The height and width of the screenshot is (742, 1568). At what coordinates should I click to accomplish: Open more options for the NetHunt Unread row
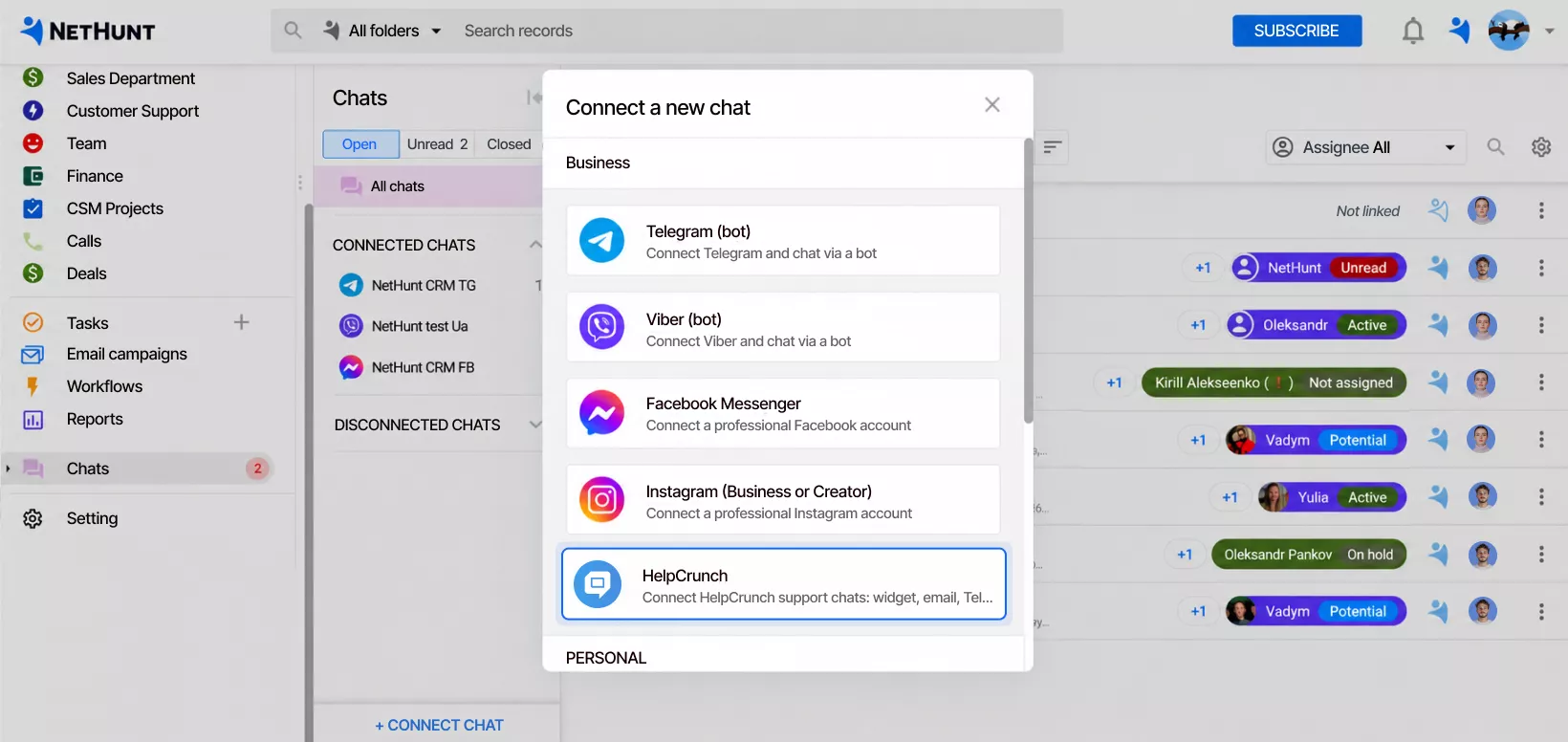tap(1541, 268)
